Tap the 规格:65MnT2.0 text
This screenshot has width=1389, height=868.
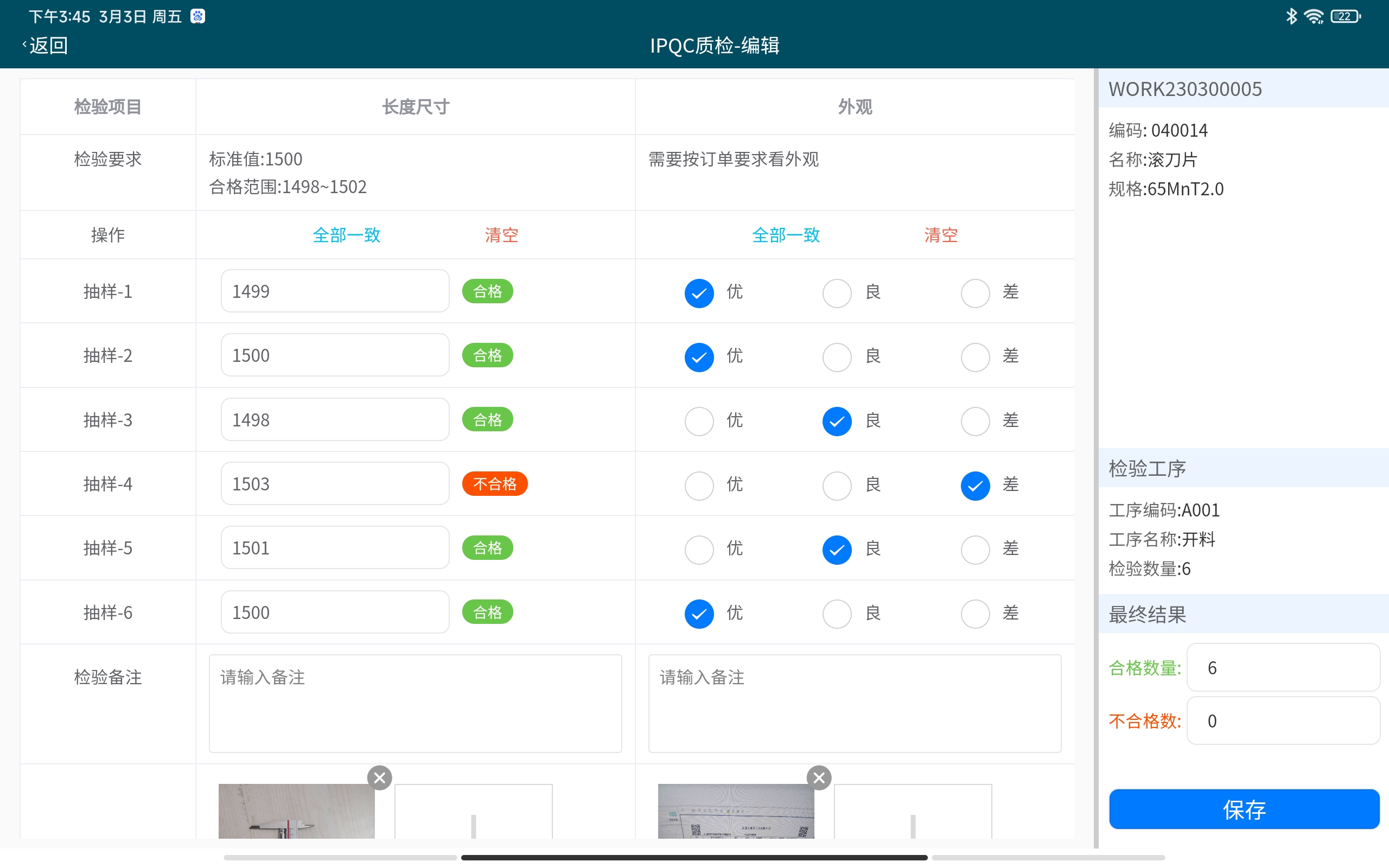(1167, 189)
